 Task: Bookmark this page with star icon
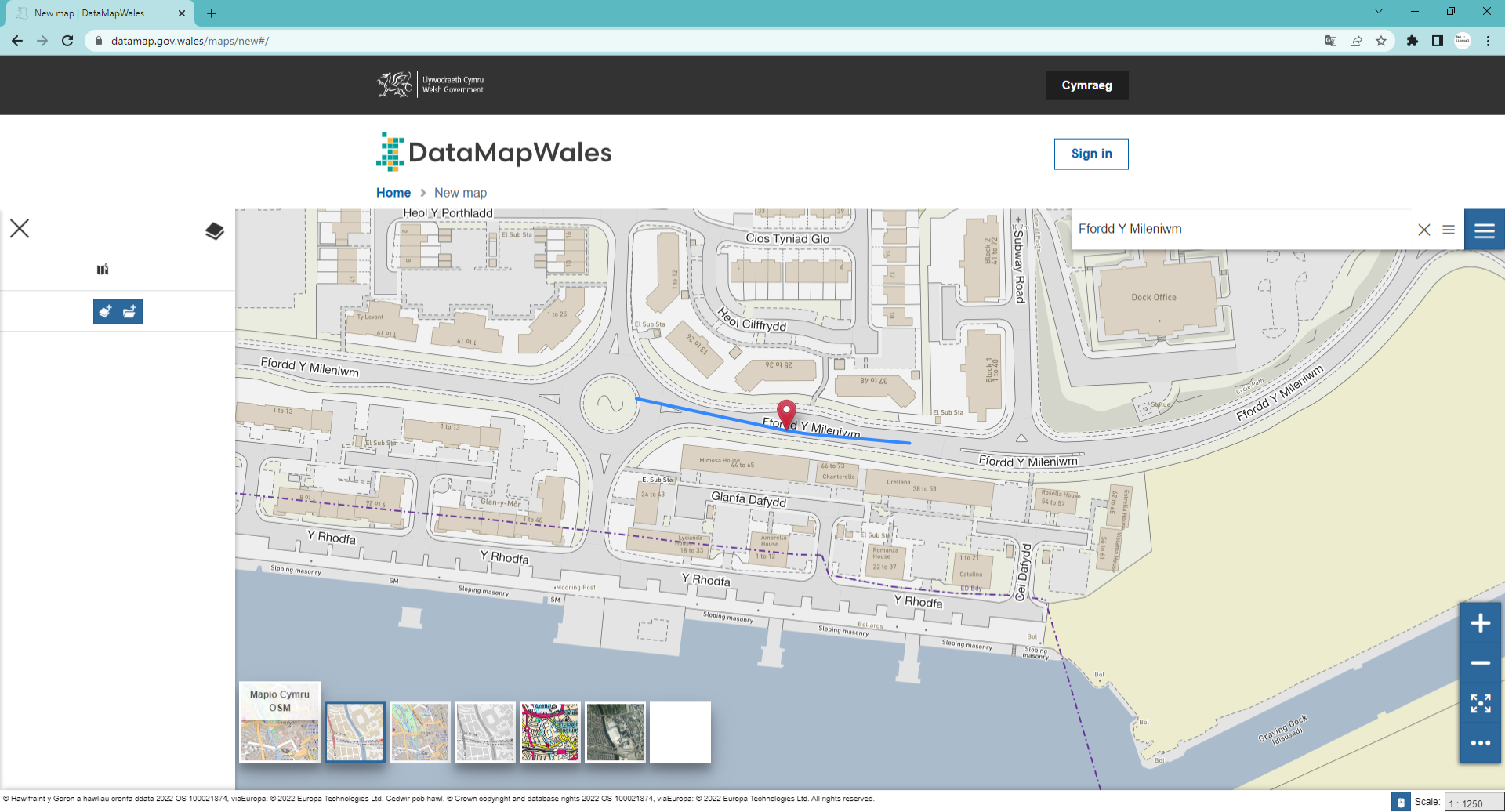tap(1381, 41)
